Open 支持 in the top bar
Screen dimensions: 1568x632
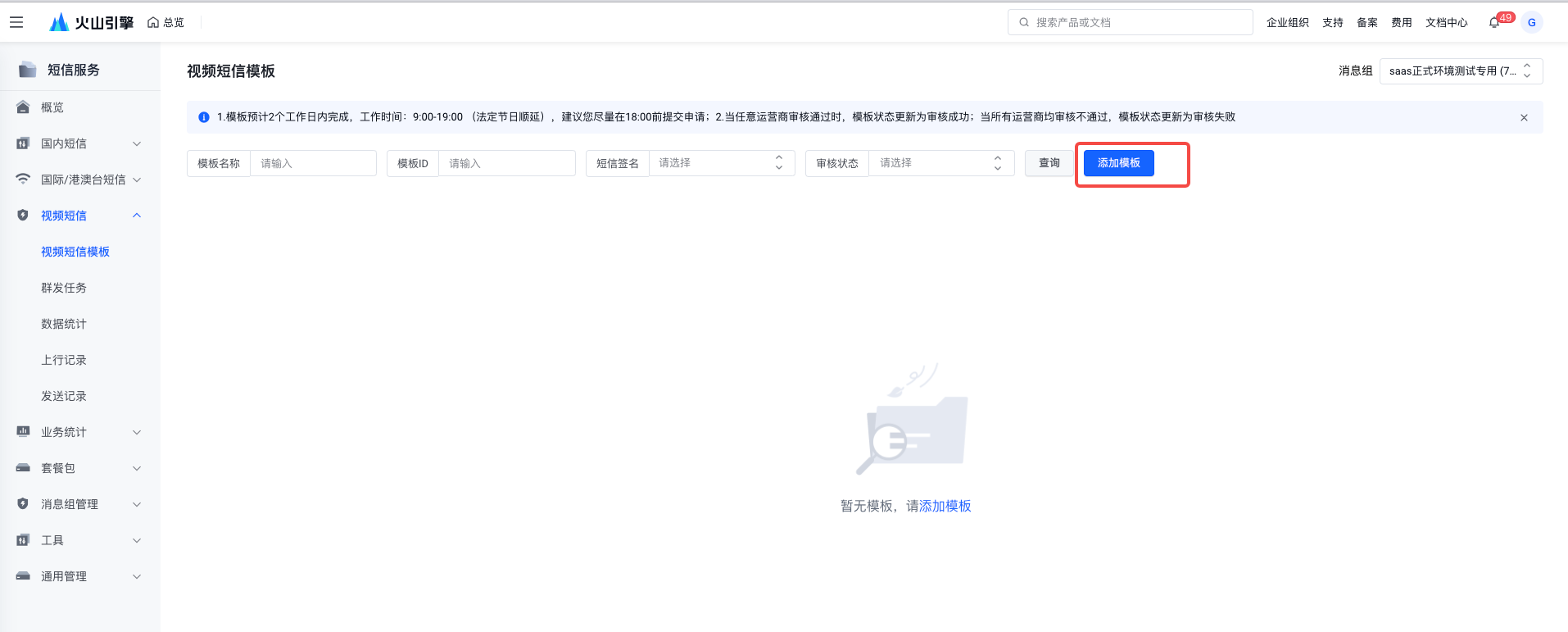1333,22
